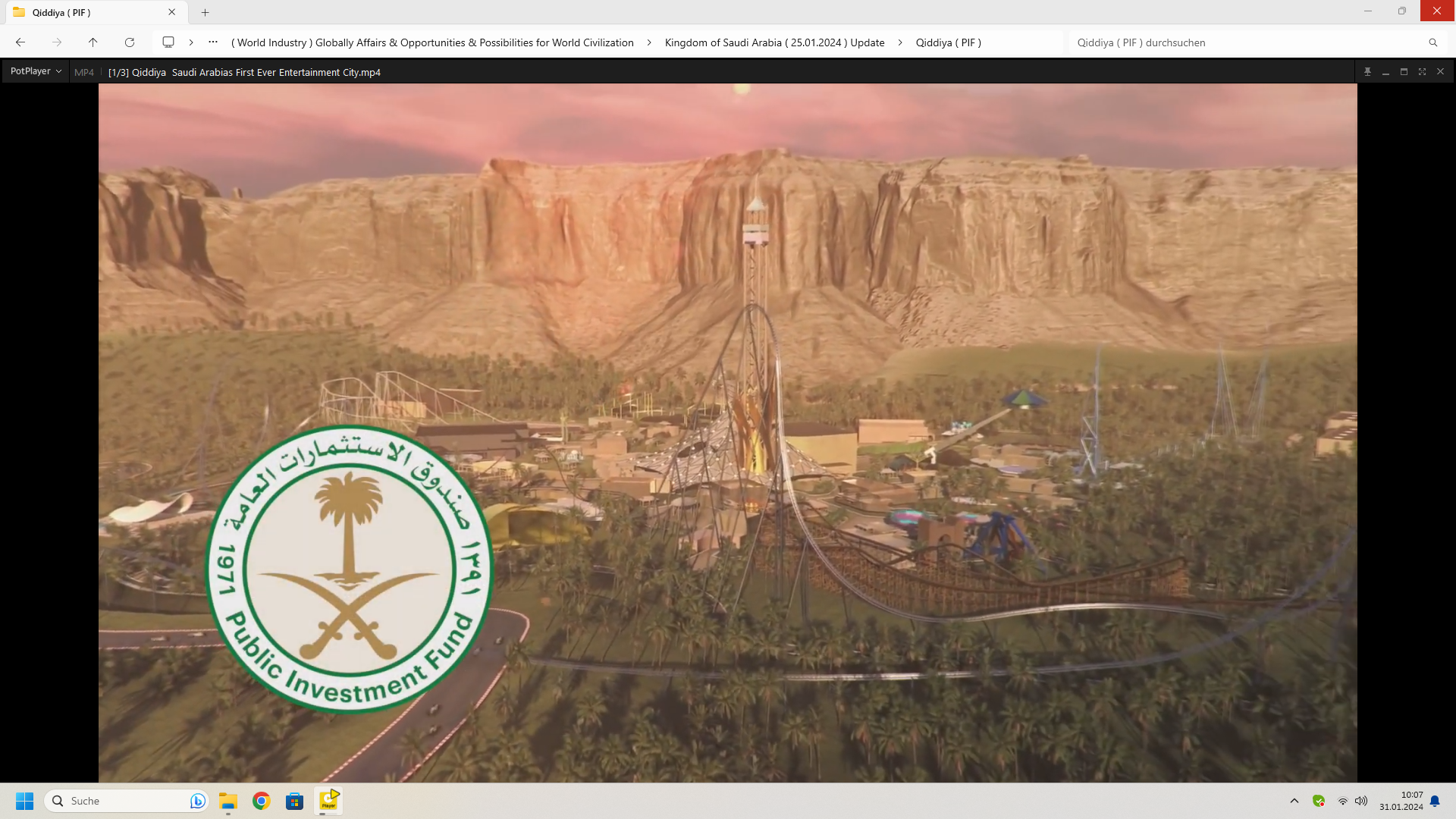Close the Qiddiya ( PIF ) tab

(x=172, y=12)
